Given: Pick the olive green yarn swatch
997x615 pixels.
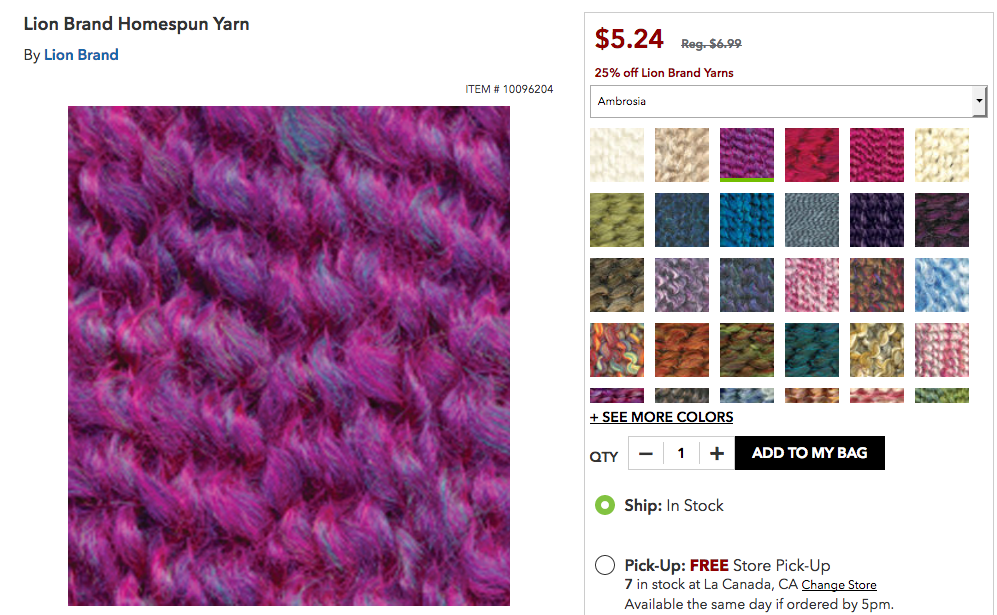Looking at the screenshot, I should 616,219.
